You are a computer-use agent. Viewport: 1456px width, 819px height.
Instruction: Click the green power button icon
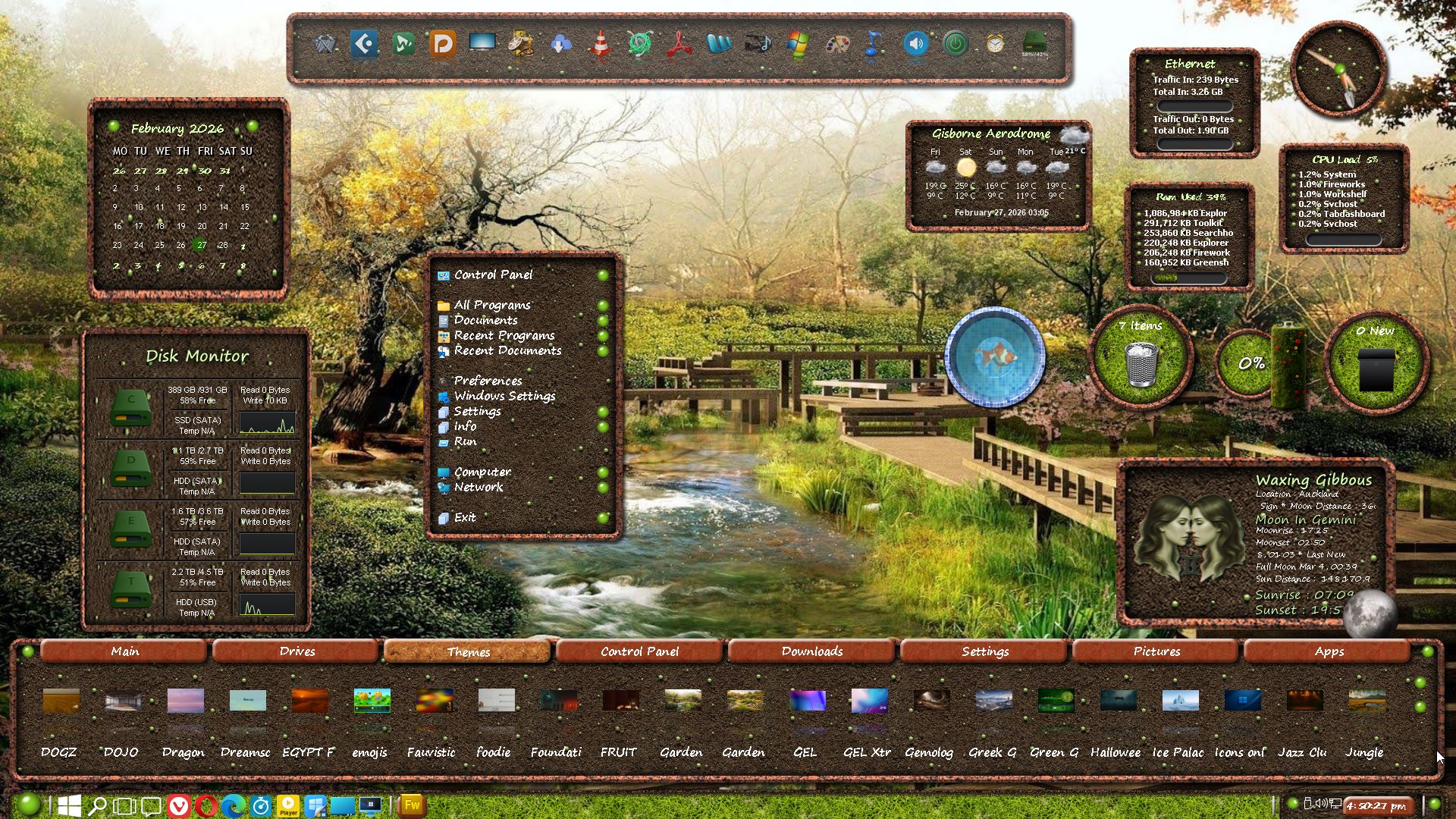(x=955, y=44)
